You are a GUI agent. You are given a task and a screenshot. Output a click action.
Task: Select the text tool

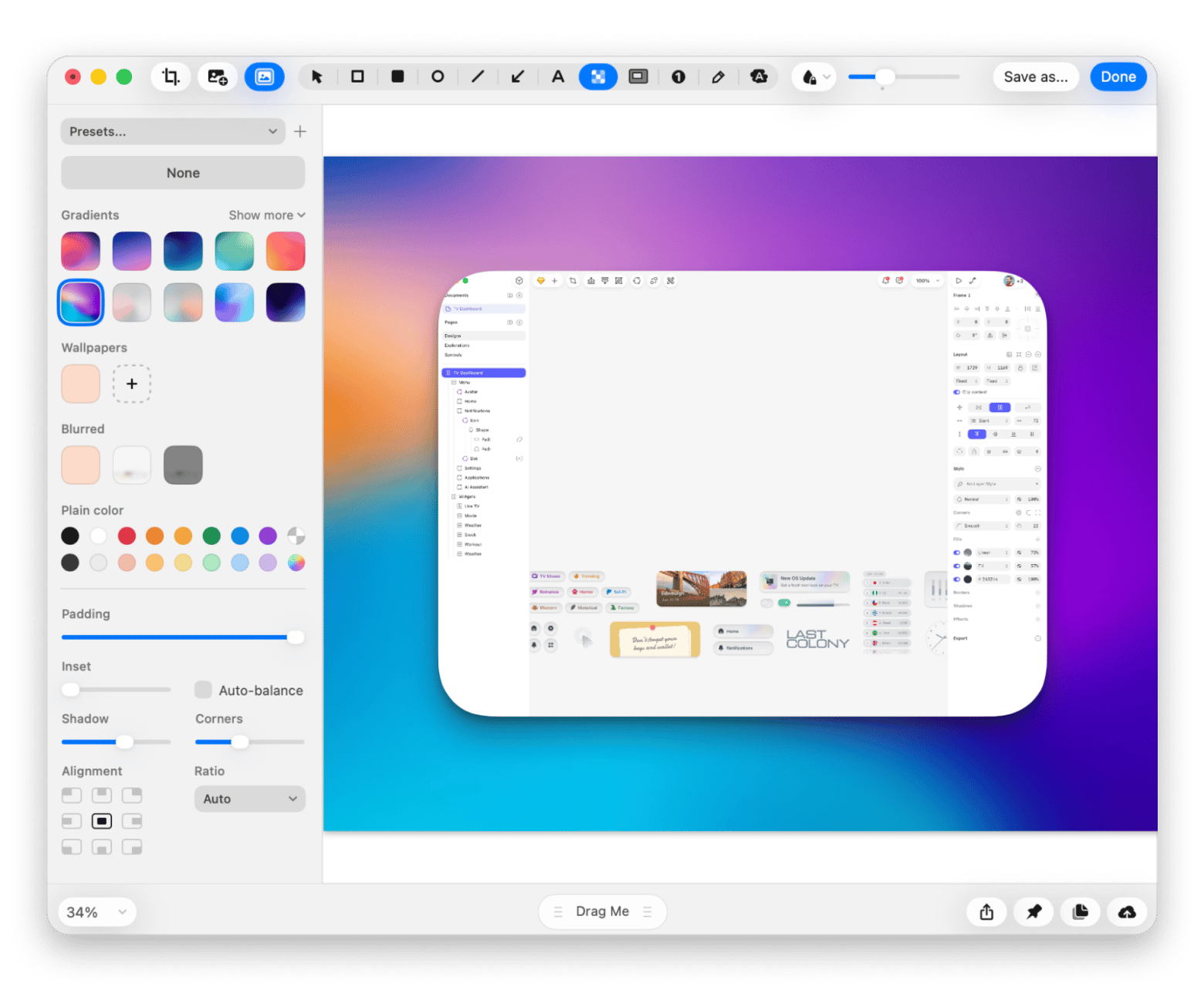558,77
